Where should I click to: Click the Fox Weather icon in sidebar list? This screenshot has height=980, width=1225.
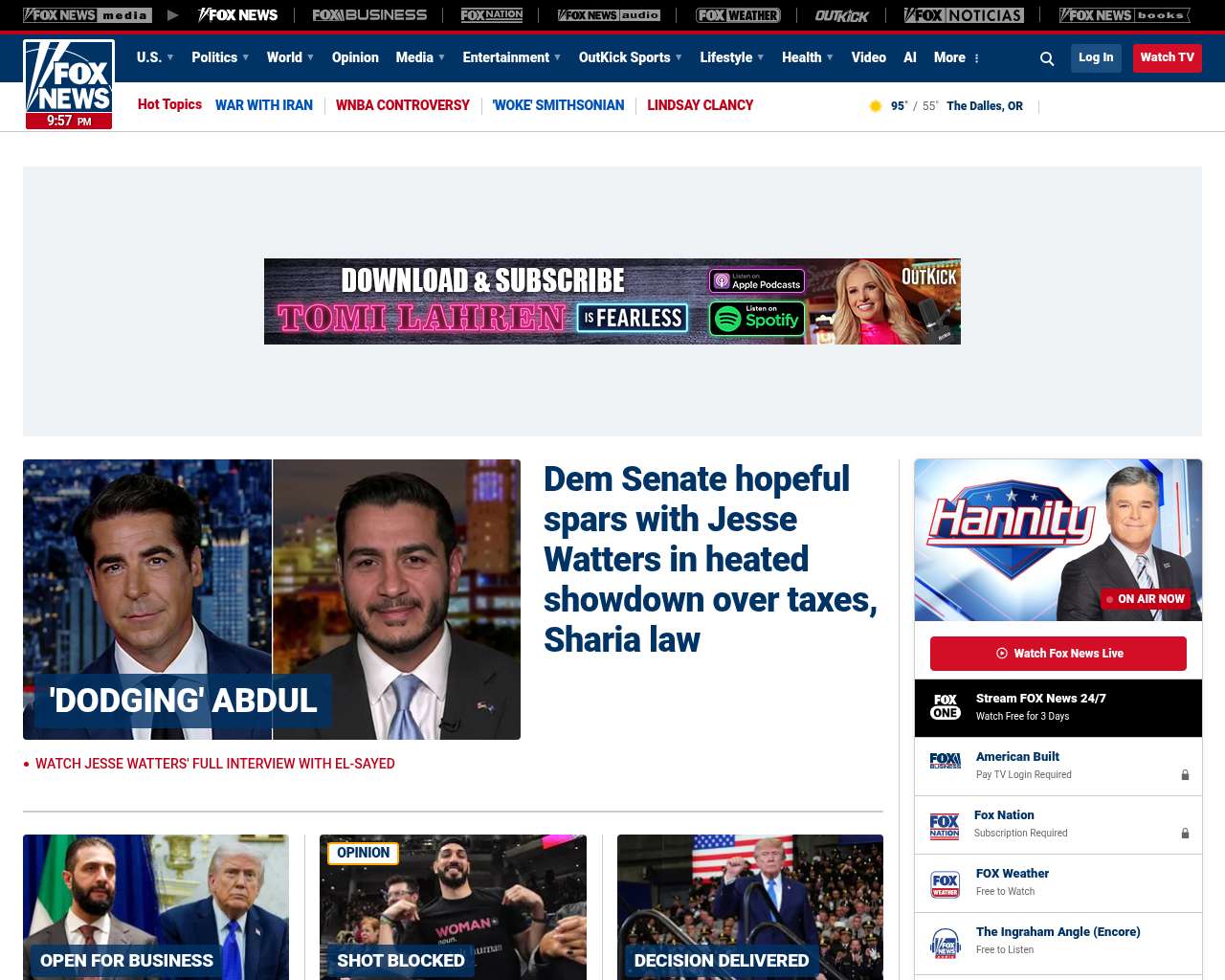click(x=946, y=884)
